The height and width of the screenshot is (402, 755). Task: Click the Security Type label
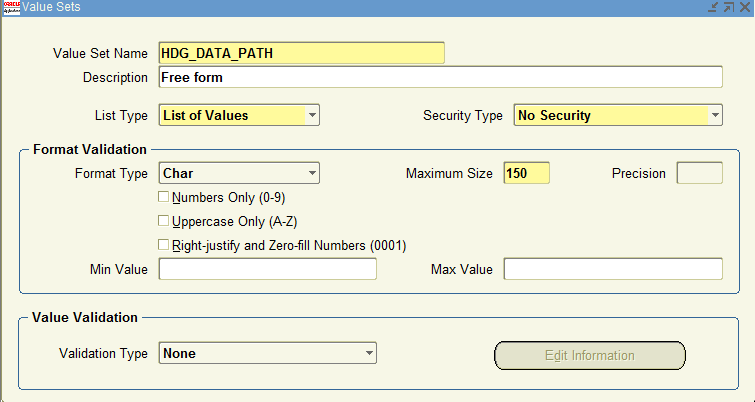pyautogui.click(x=463, y=116)
